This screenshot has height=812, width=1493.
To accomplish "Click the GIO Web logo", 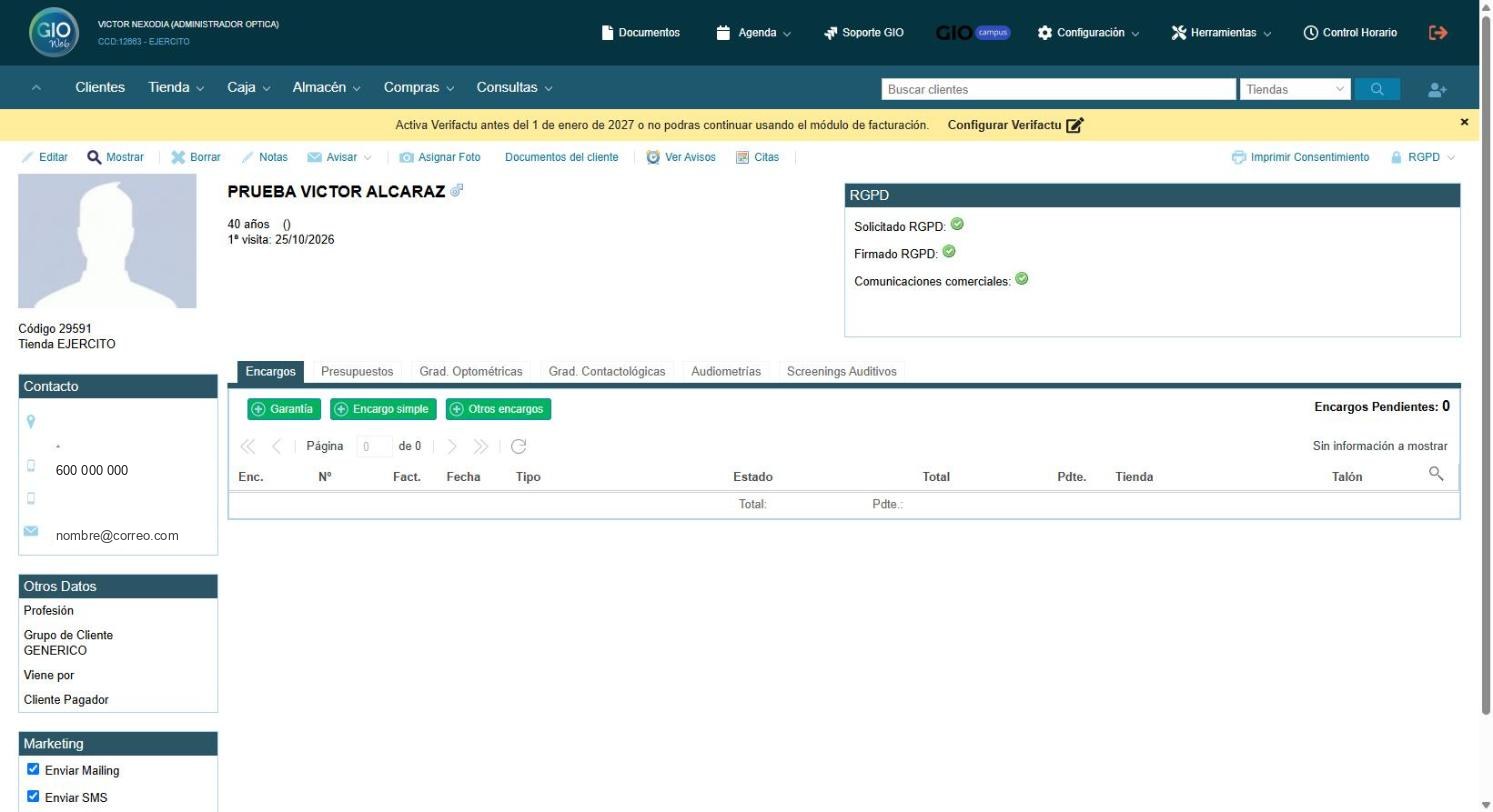I will (x=54, y=32).
